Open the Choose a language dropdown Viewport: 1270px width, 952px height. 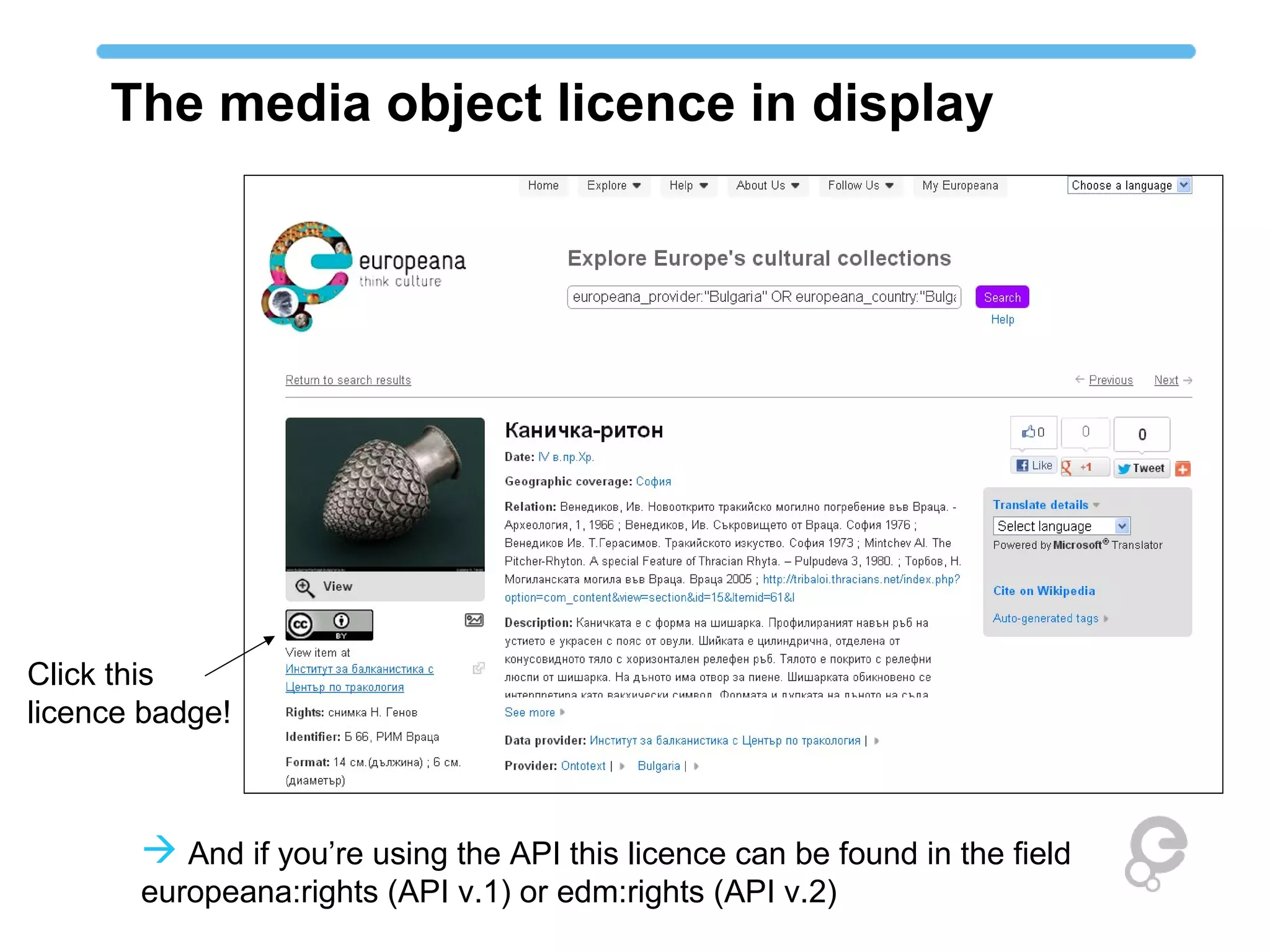1129,185
